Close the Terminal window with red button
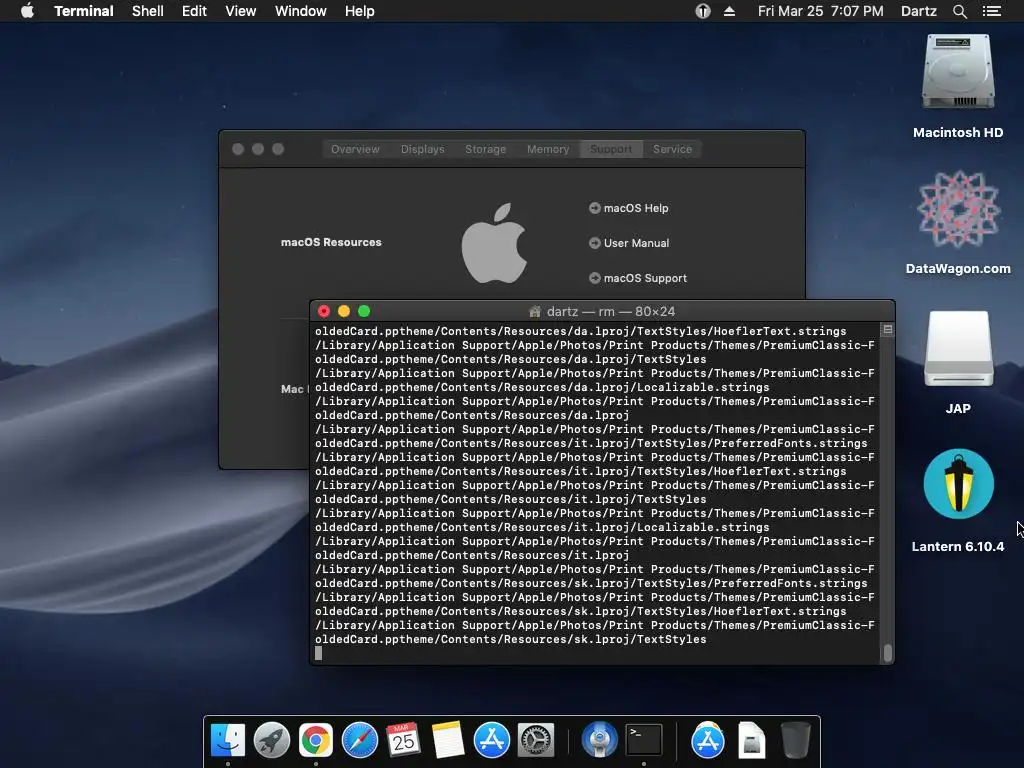Image resolution: width=1024 pixels, height=768 pixels. point(324,312)
